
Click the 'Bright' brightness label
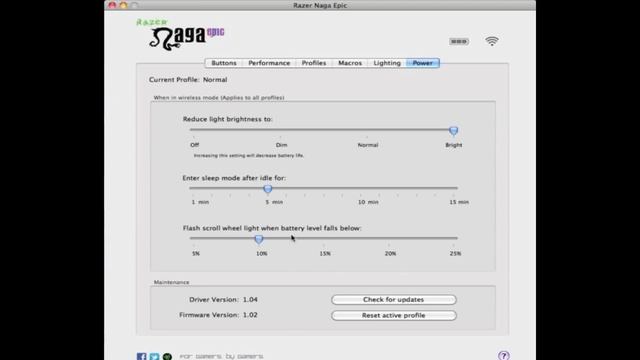(453, 145)
